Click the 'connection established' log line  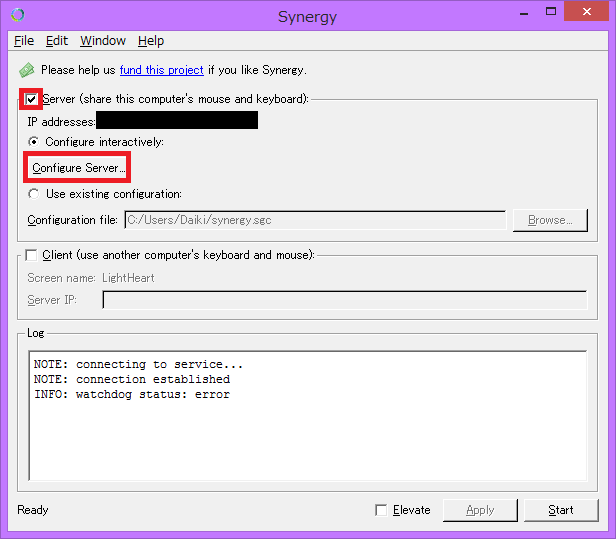pos(132,379)
